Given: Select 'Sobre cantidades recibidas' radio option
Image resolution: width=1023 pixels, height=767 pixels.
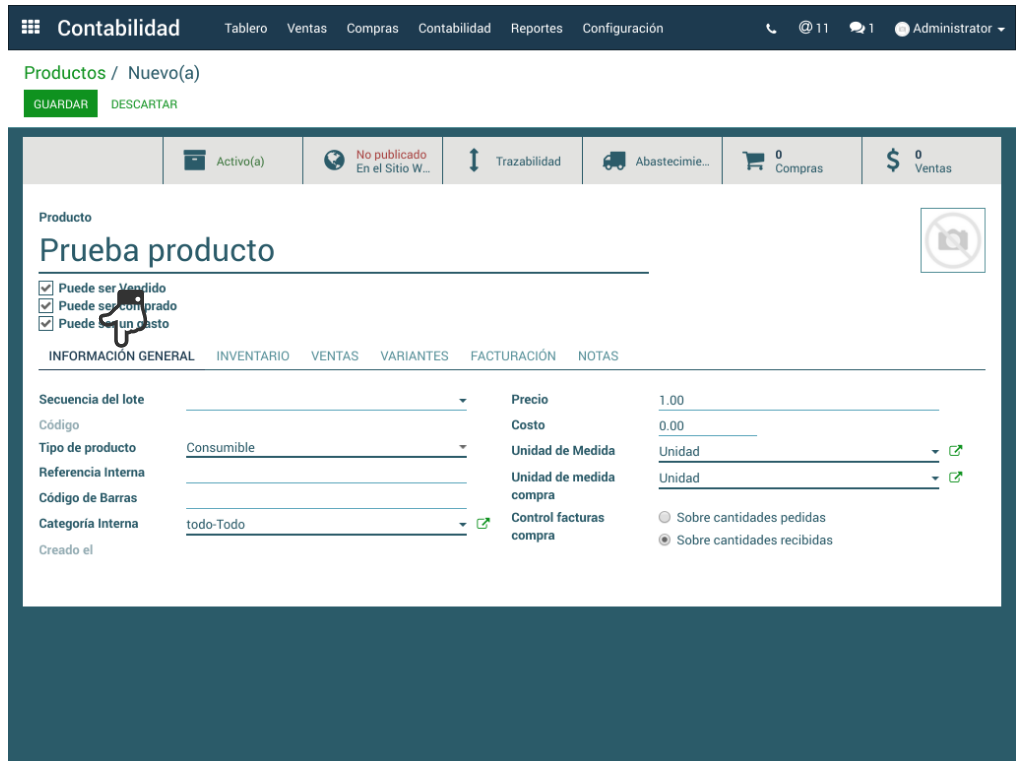Looking at the screenshot, I should point(665,540).
